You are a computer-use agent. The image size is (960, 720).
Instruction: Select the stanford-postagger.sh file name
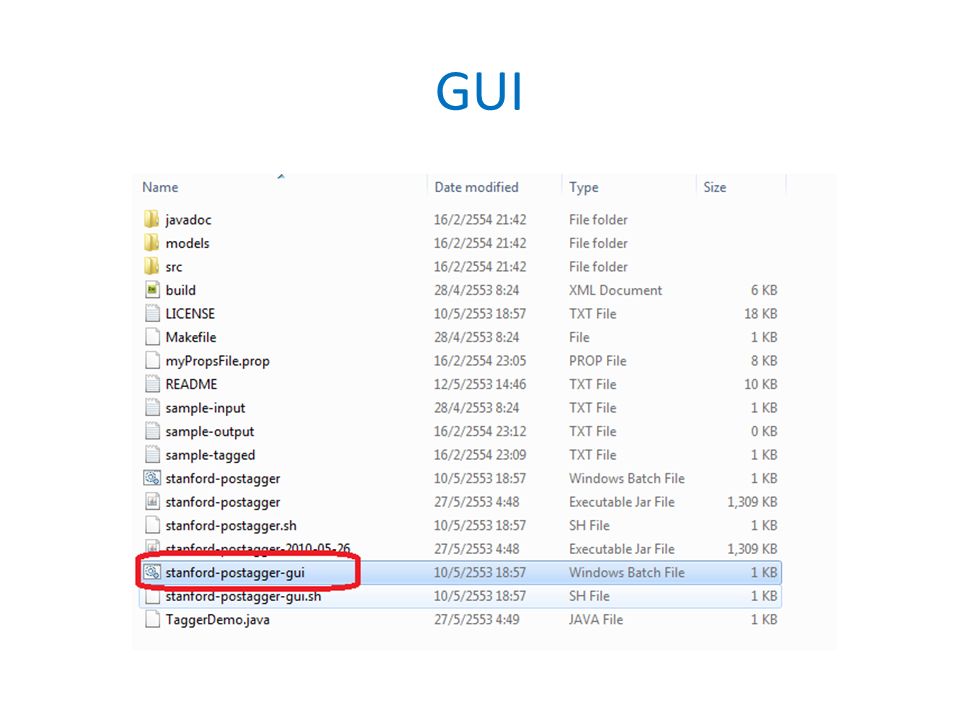pos(231,526)
